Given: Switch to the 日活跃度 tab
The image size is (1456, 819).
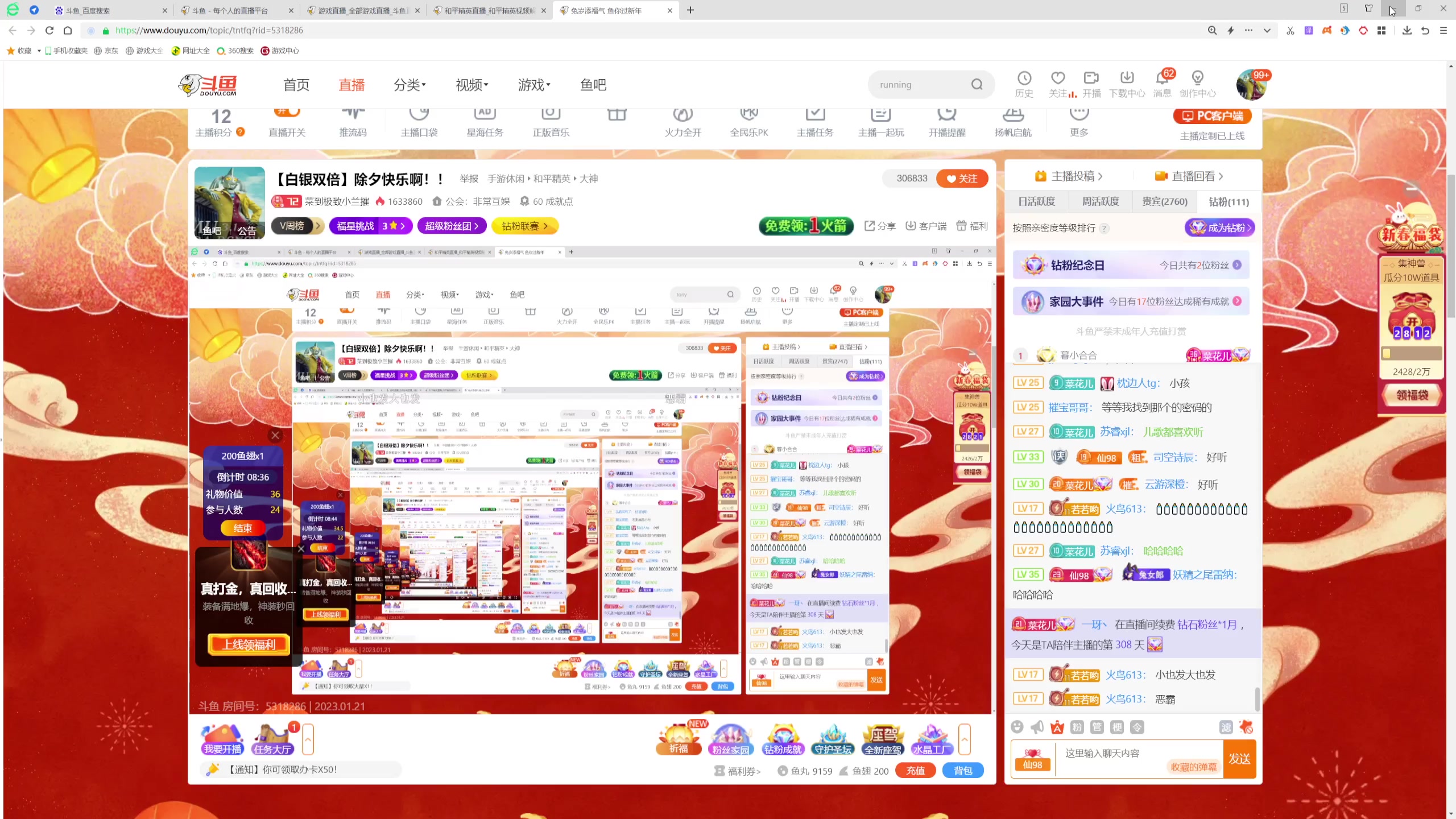Looking at the screenshot, I should [1036, 201].
